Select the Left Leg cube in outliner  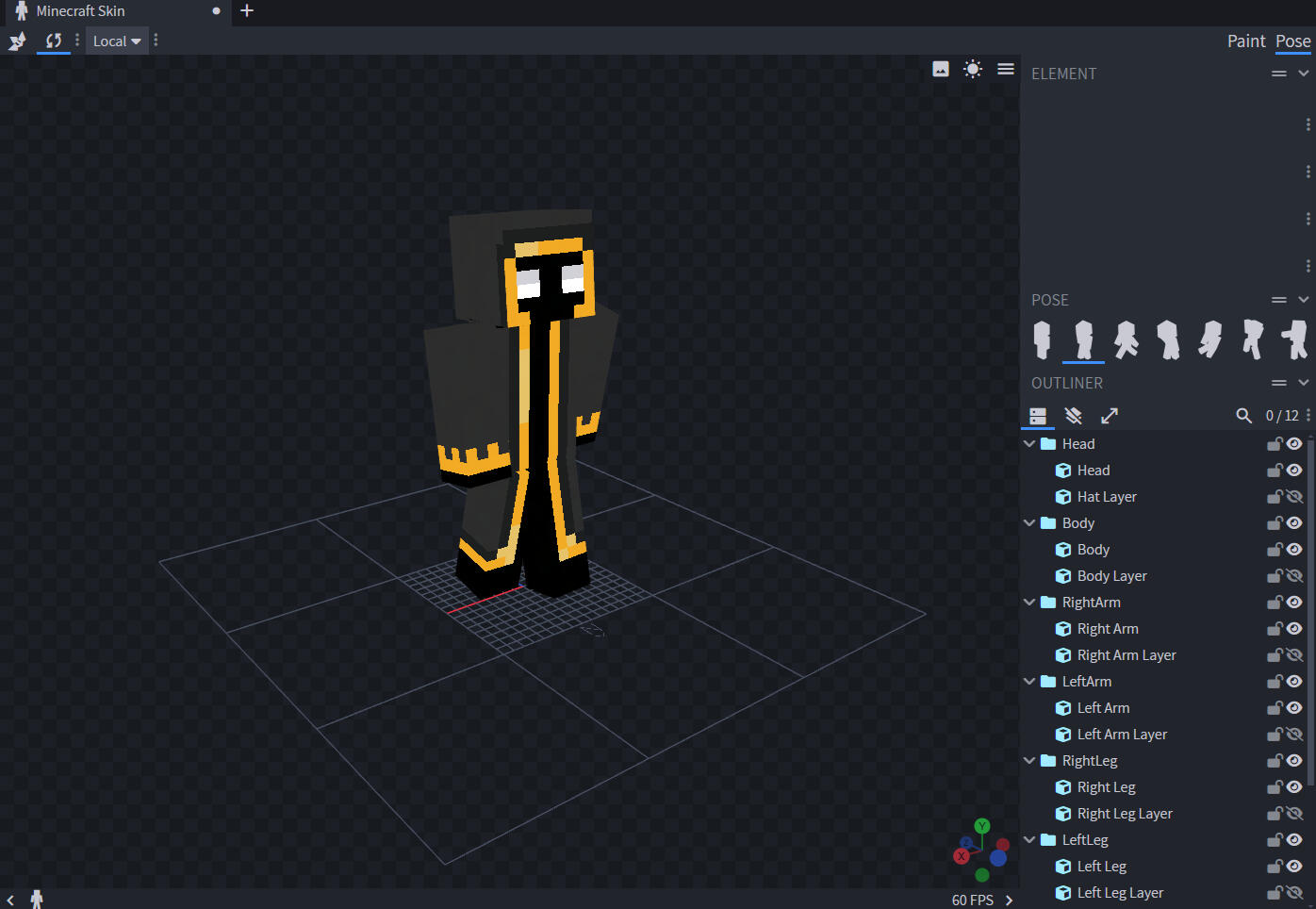coord(1101,867)
